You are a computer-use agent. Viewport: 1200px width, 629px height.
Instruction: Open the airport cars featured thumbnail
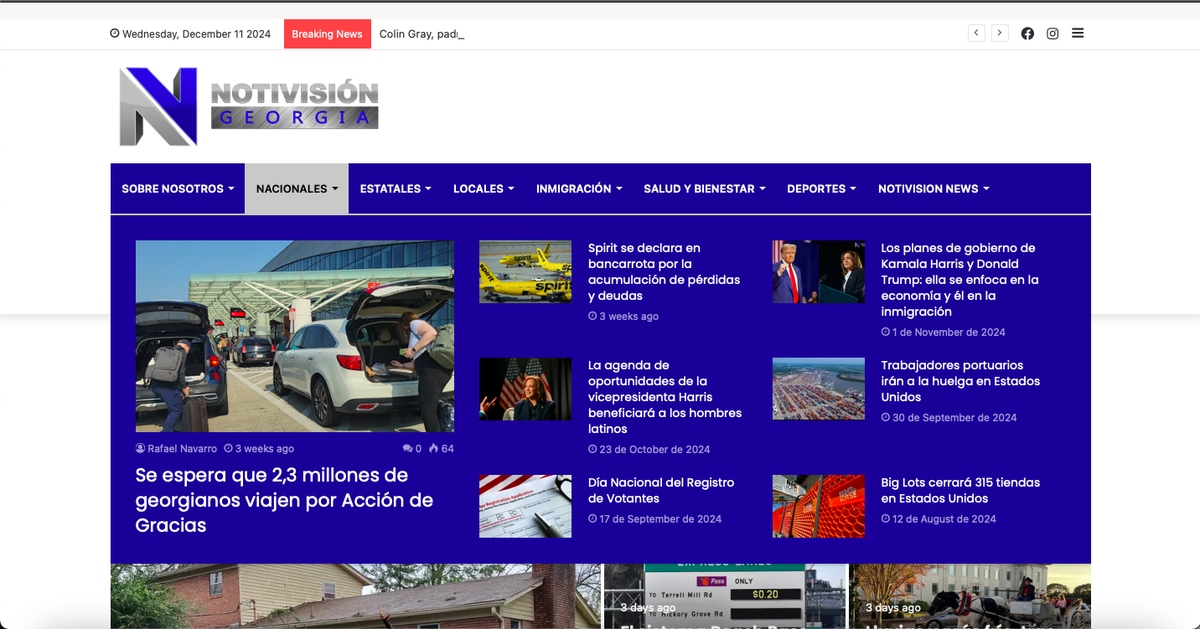coord(294,336)
